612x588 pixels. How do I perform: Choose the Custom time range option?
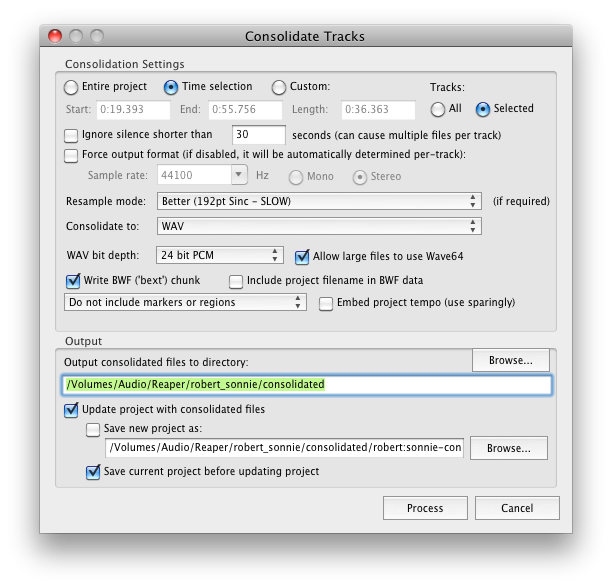[x=279, y=87]
